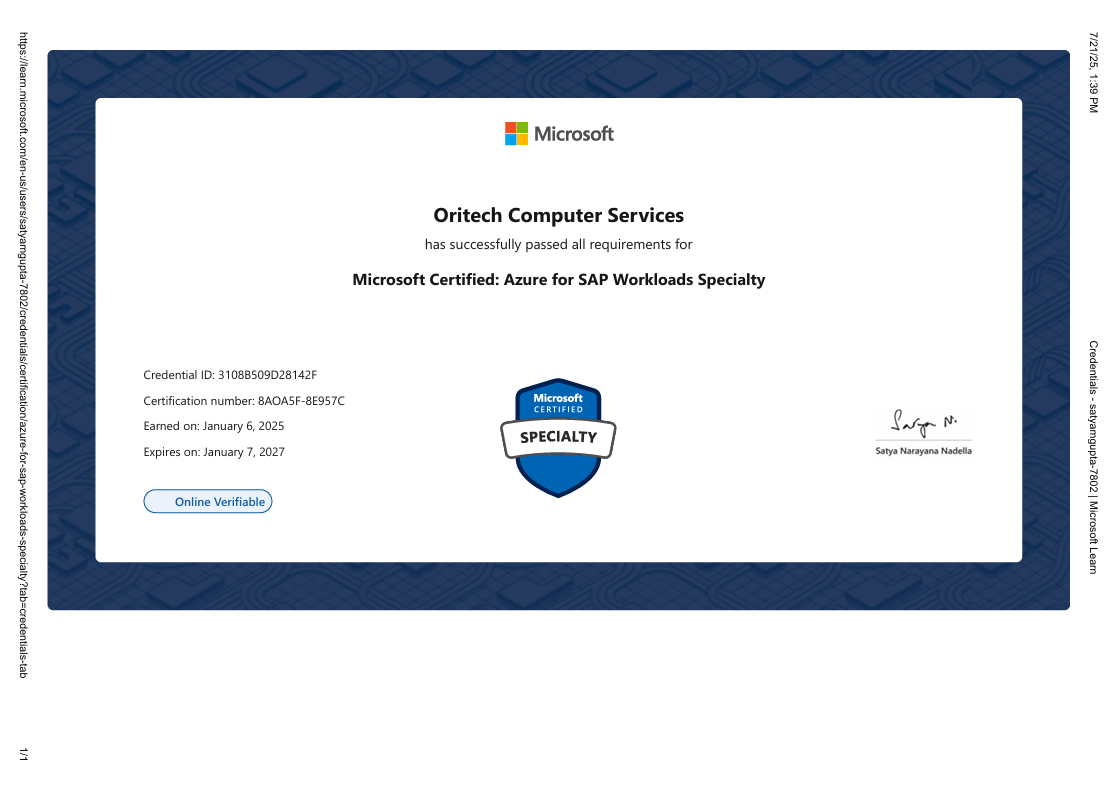Viewport: 1119px width, 790px height.
Task: Select the Oritech Computer Services heading
Action: point(558,215)
